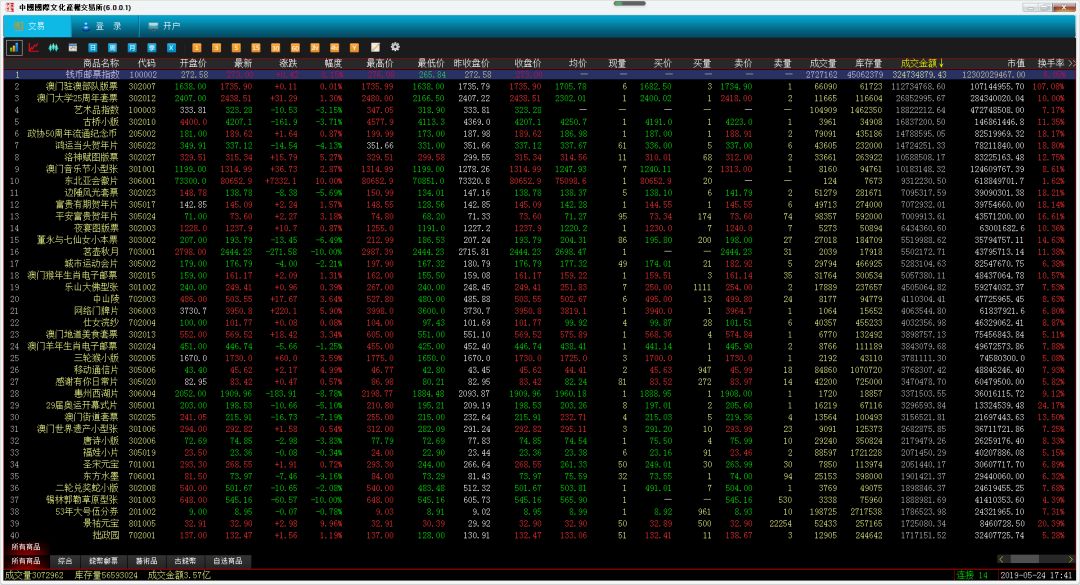The height and width of the screenshot is (585, 1080).
Task: Choose the orange 3-minute interval icon
Action: pos(216,48)
